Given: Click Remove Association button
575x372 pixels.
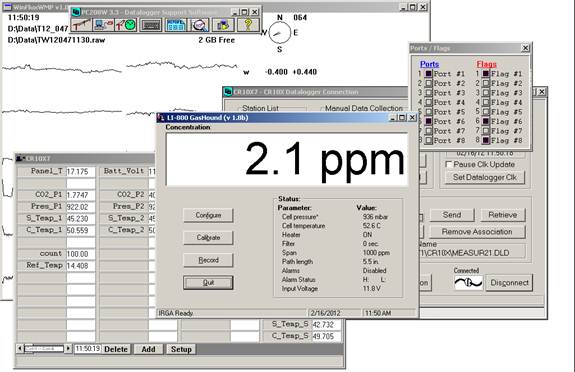Looking at the screenshot, I should 477,232.
